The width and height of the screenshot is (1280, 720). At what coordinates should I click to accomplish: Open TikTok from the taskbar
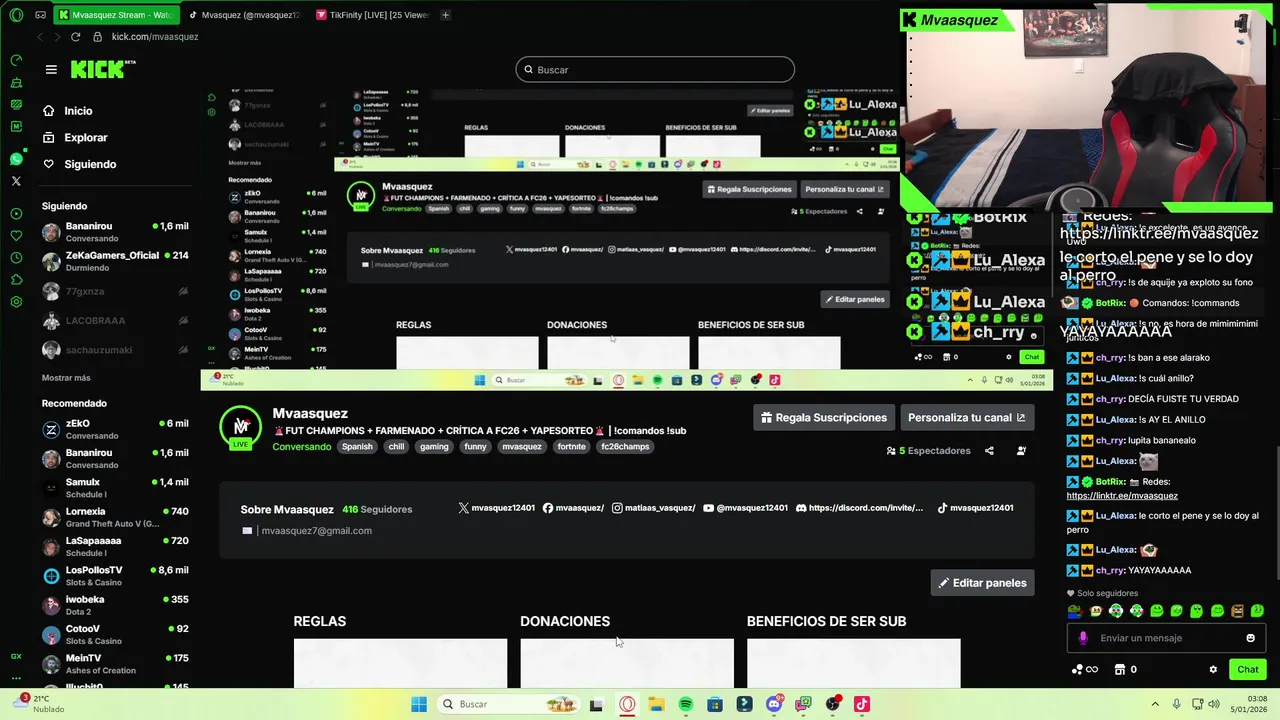[862, 704]
